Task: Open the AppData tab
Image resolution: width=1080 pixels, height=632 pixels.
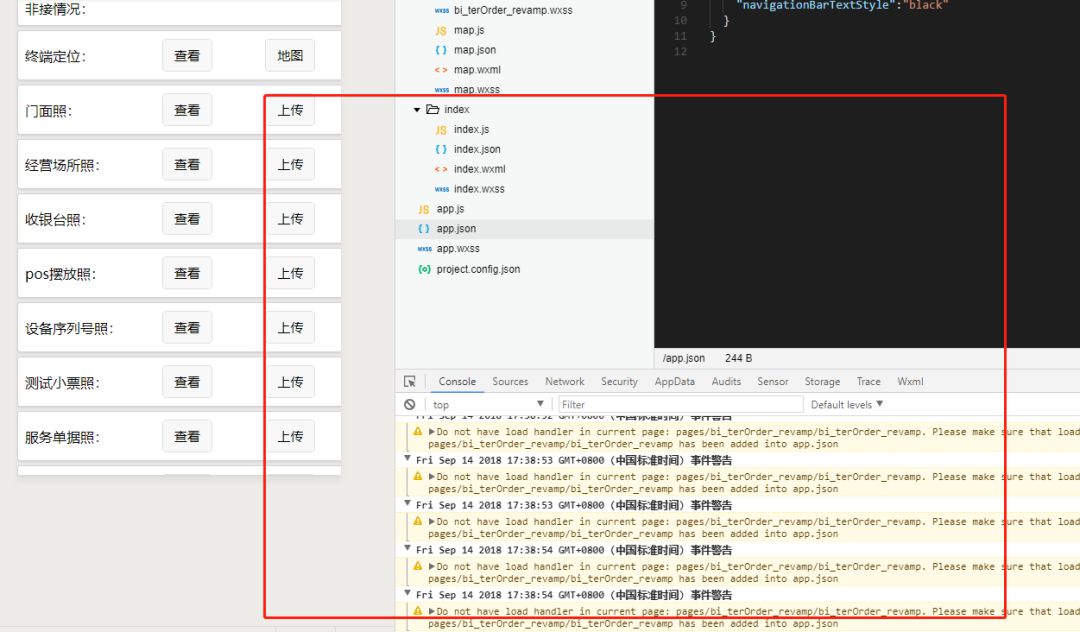Action: click(674, 381)
